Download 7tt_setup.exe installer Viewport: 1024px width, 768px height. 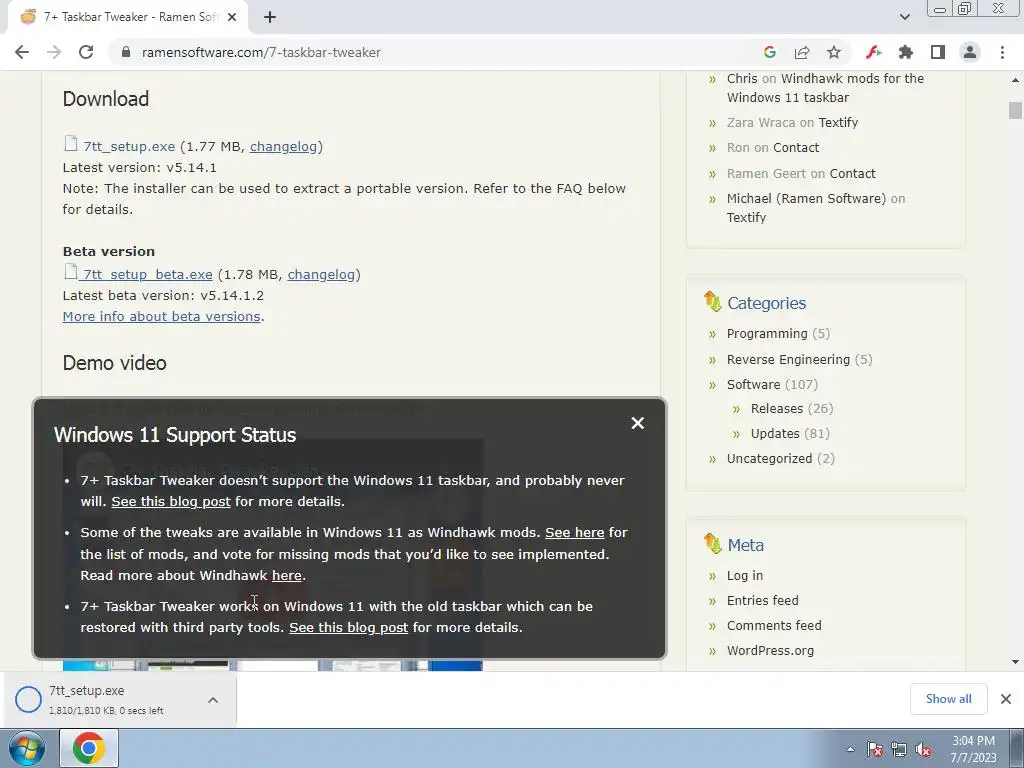(x=129, y=146)
